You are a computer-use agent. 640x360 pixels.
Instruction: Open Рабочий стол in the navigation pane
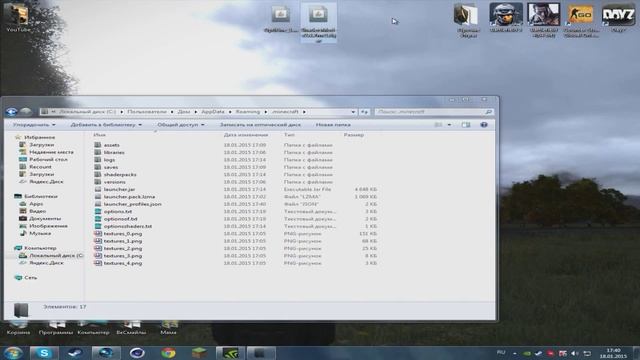point(48,160)
